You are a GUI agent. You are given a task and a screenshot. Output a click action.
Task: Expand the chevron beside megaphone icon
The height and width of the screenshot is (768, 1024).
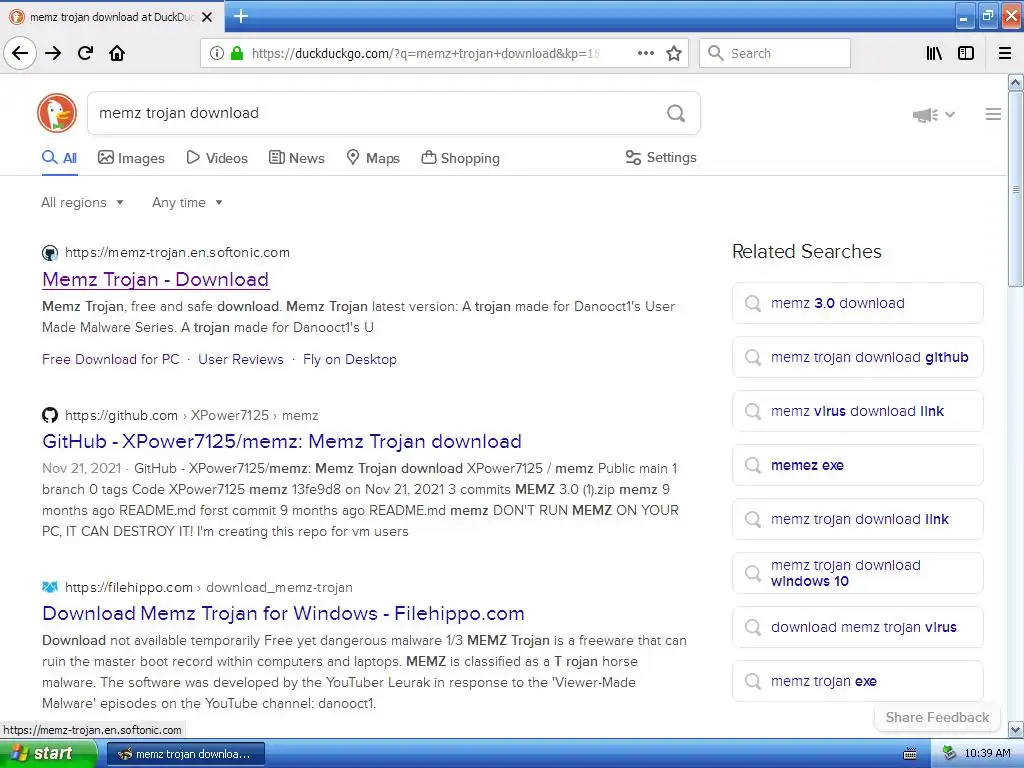point(950,115)
